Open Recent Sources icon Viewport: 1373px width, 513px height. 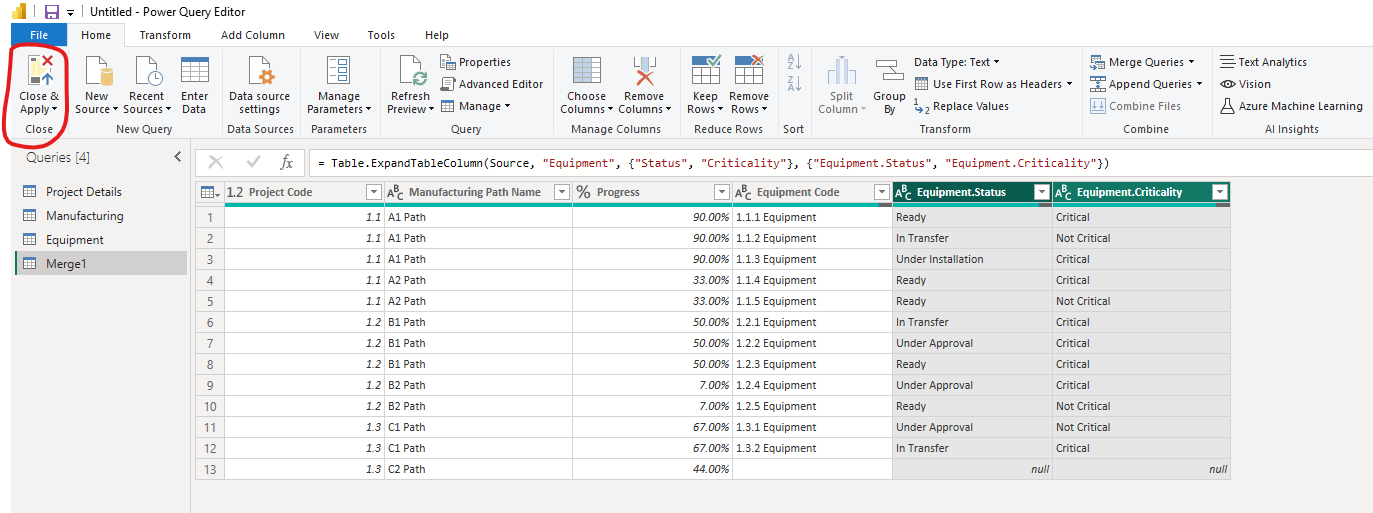(148, 72)
